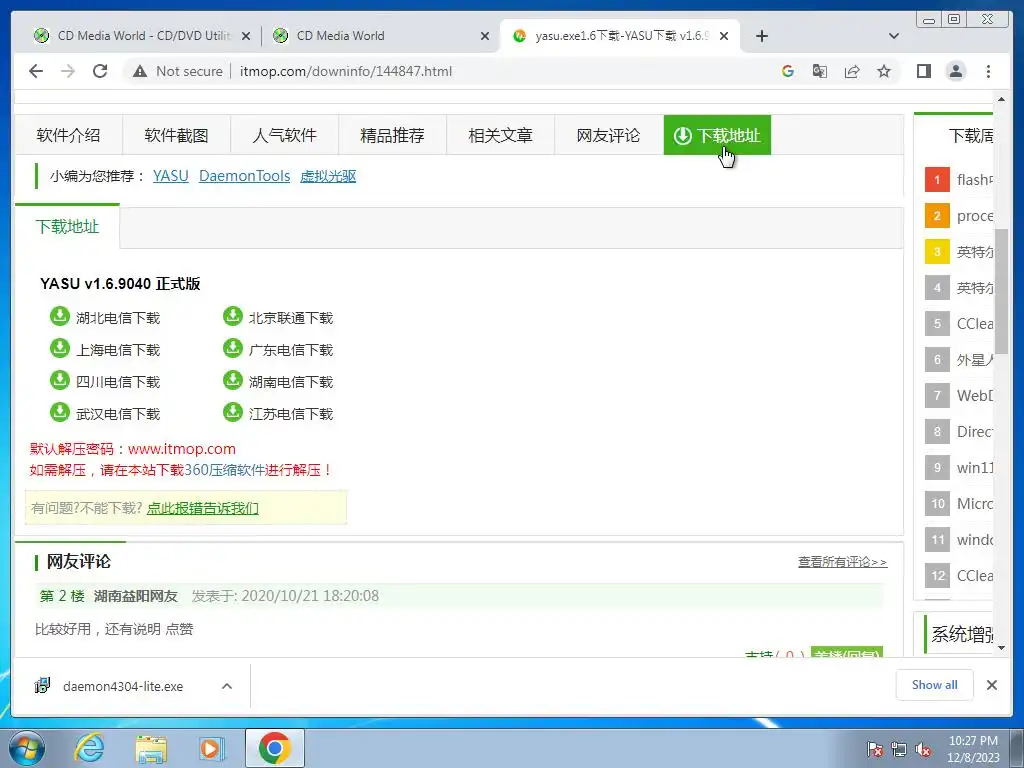
Task: Open the Chrome profile avatar
Action: (955, 71)
